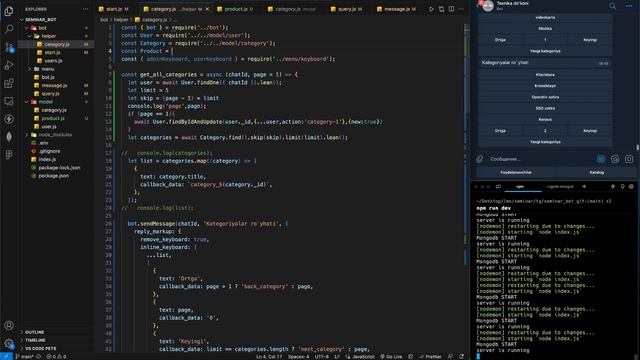Image resolution: width=640 pixels, height=360 pixels.
Task: Open the Extensions view
Action: 9,83
